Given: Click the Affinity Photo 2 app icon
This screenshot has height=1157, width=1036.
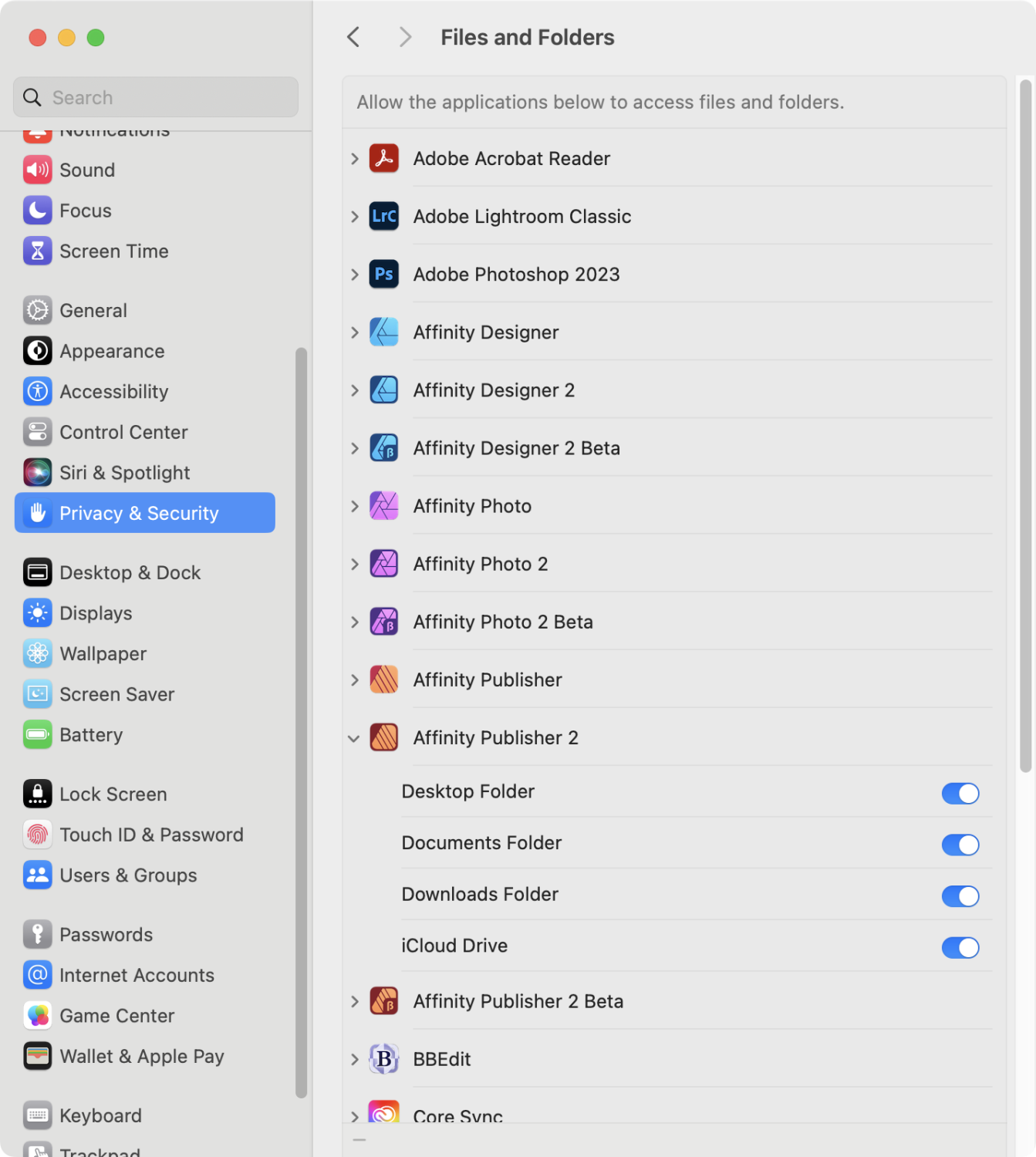Looking at the screenshot, I should click(x=383, y=563).
